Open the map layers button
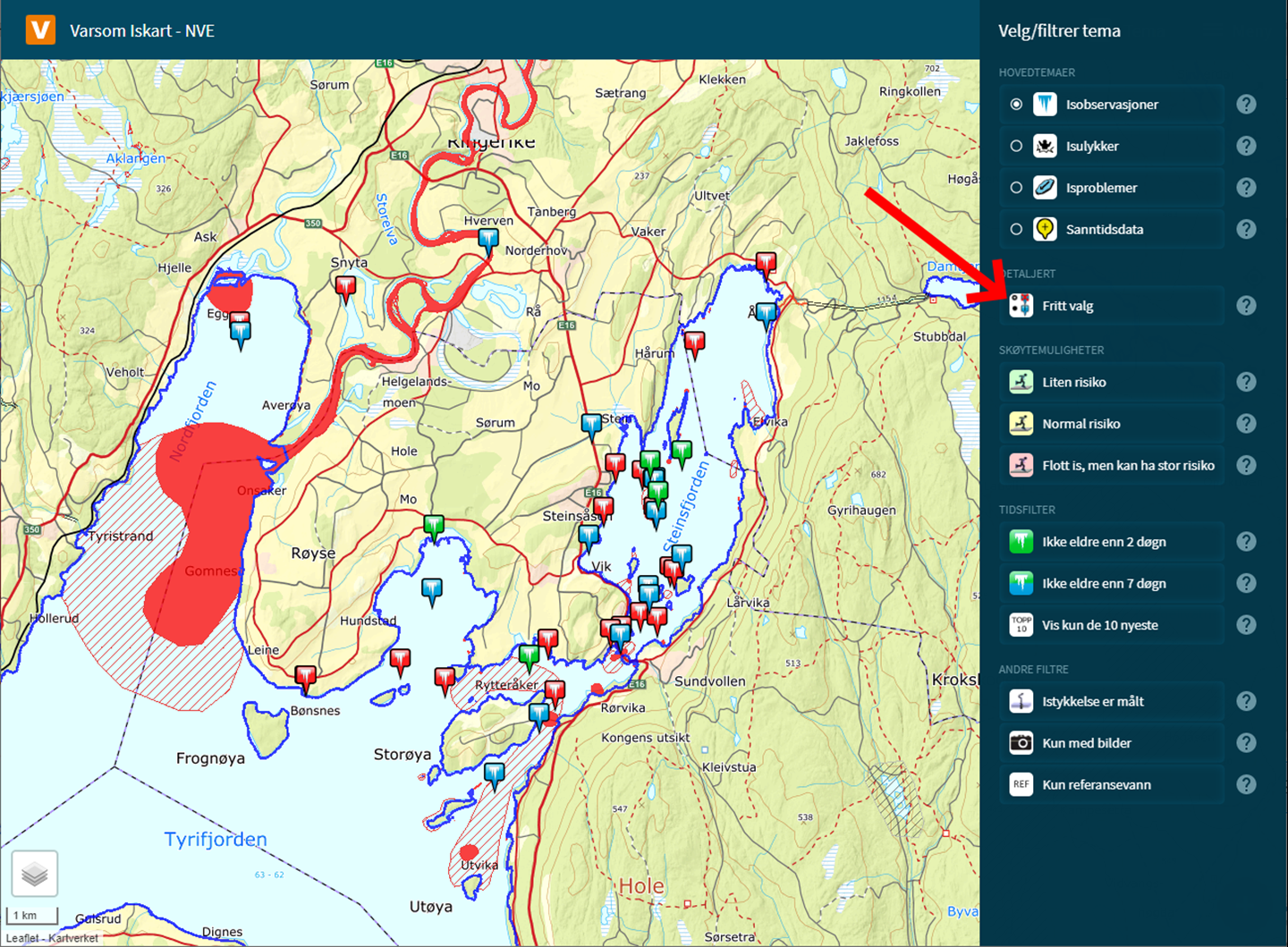 [35, 874]
